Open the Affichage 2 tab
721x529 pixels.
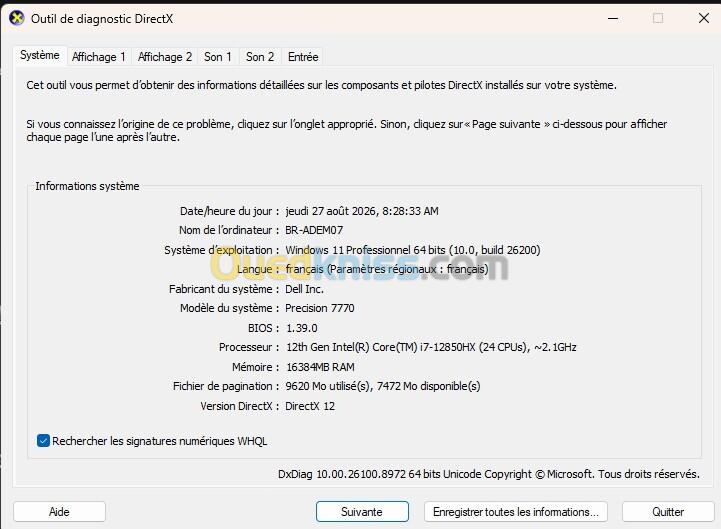[165, 57]
